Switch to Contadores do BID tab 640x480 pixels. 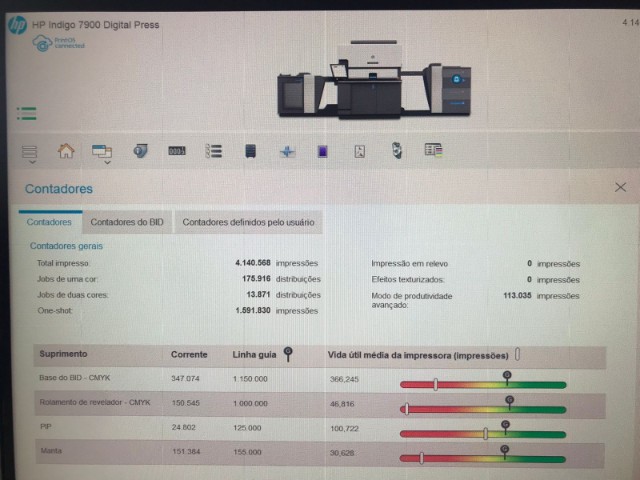[x=127, y=222]
